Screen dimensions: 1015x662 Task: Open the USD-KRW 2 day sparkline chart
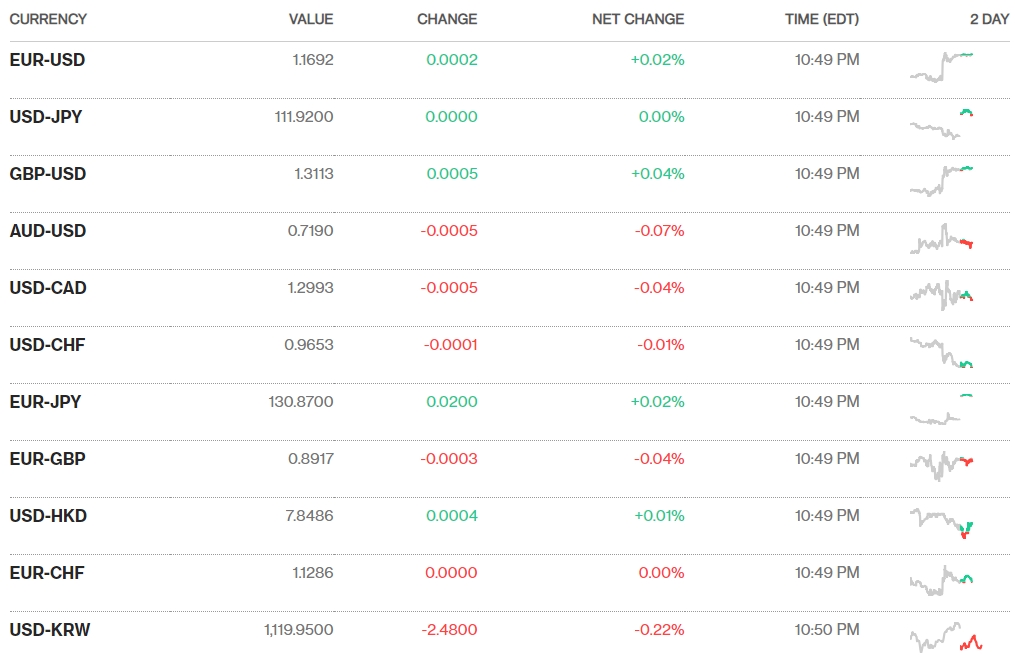(946, 638)
